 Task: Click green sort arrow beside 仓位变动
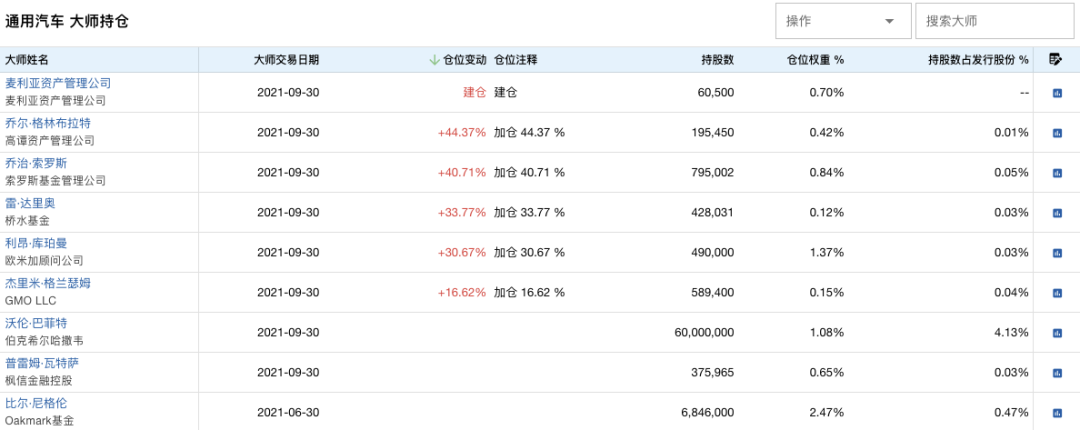click(x=434, y=60)
